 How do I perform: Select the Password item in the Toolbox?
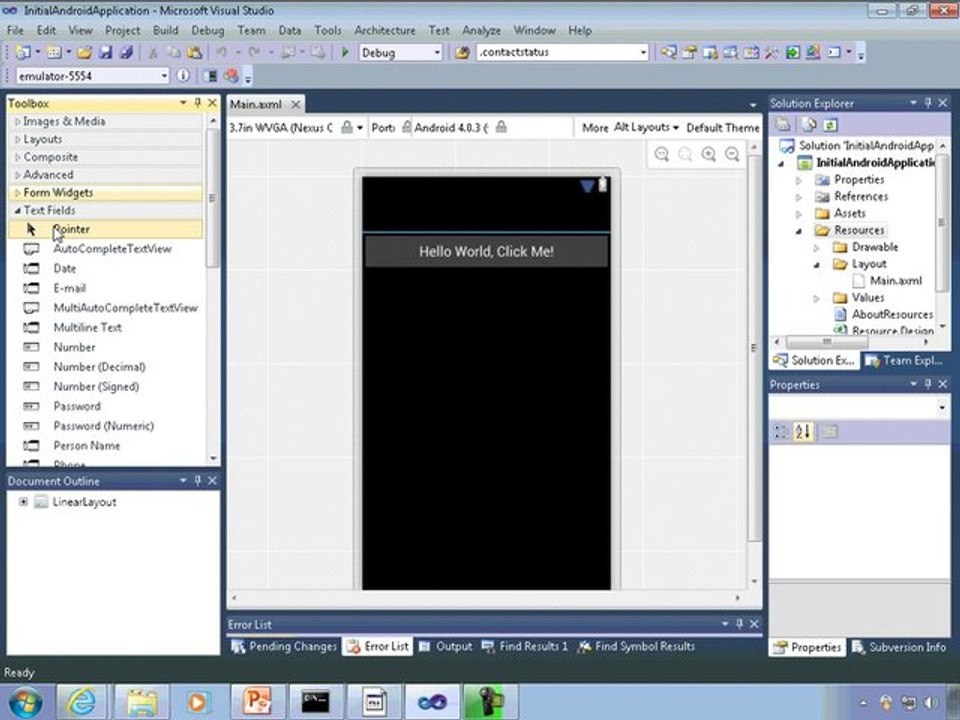point(105,407)
